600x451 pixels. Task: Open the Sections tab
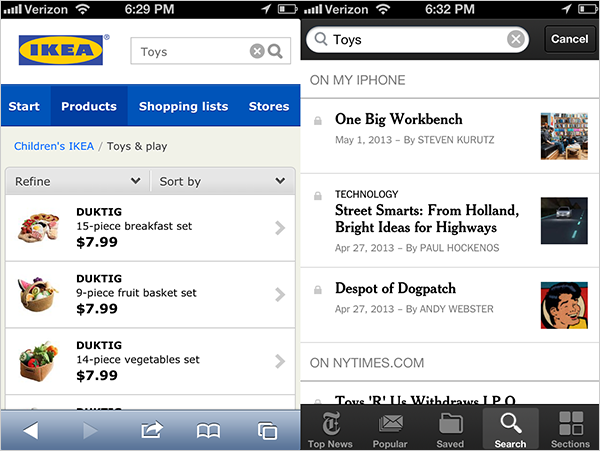point(570,429)
